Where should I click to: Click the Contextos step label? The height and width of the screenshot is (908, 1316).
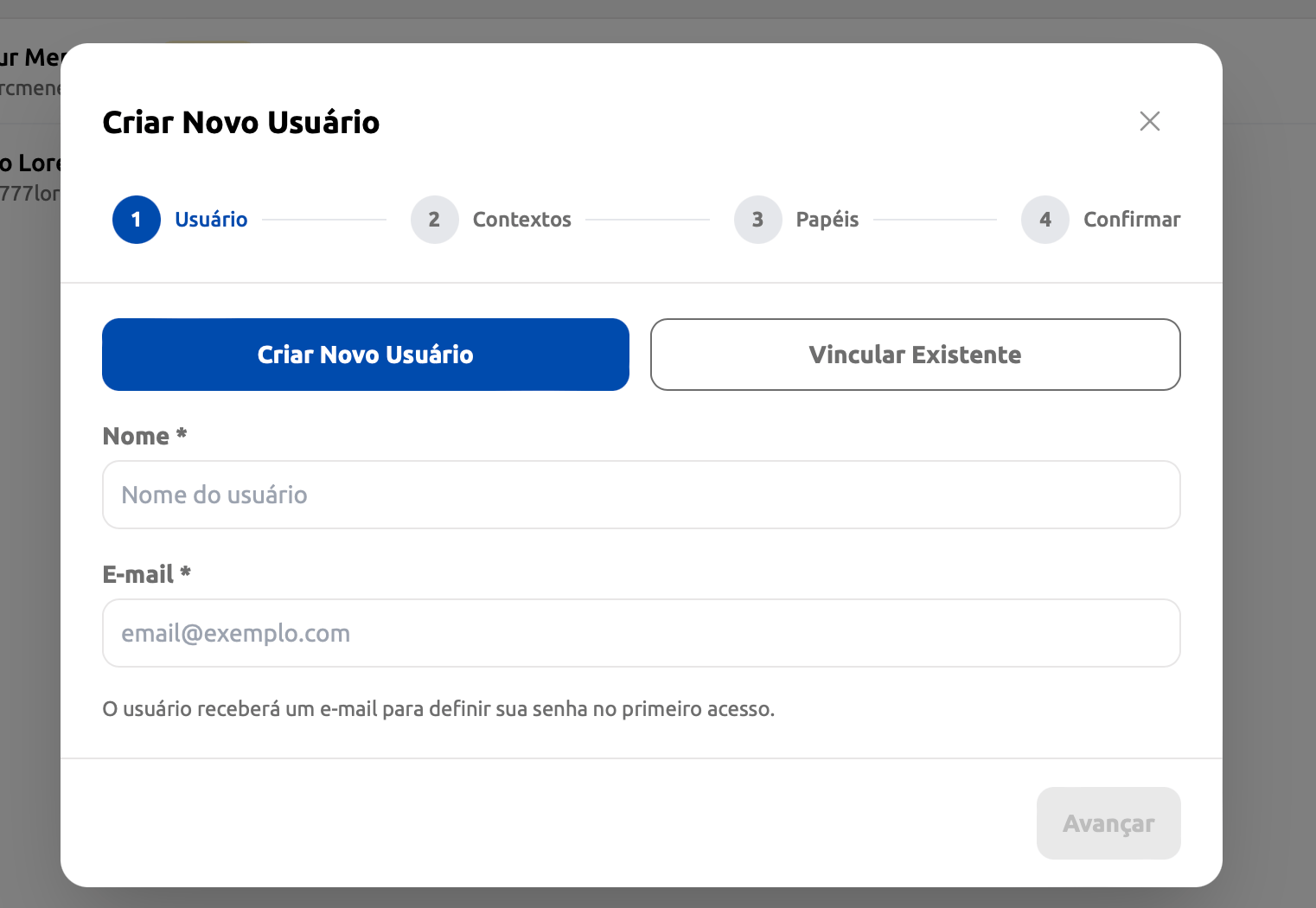(x=522, y=220)
